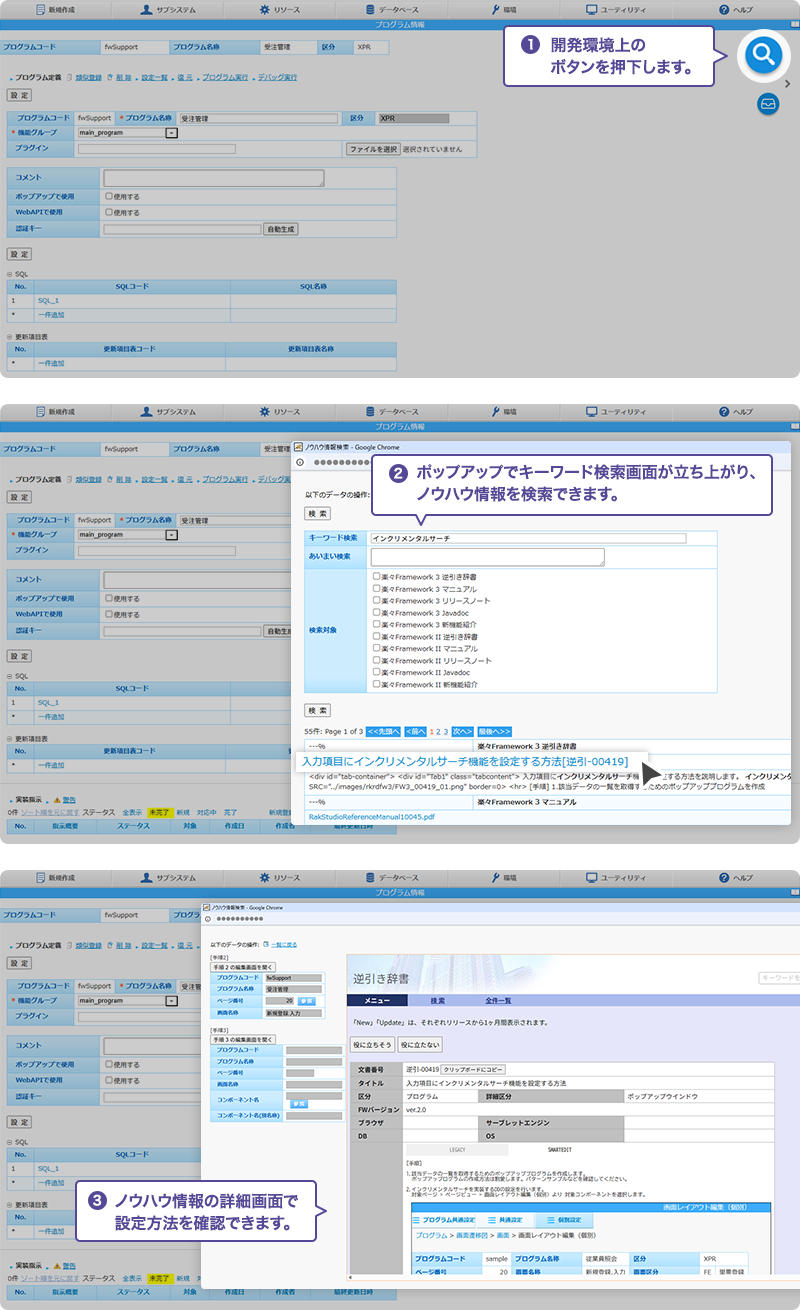Click <<先頭へ pagination button
The width and height of the screenshot is (800, 1310).
click(383, 732)
